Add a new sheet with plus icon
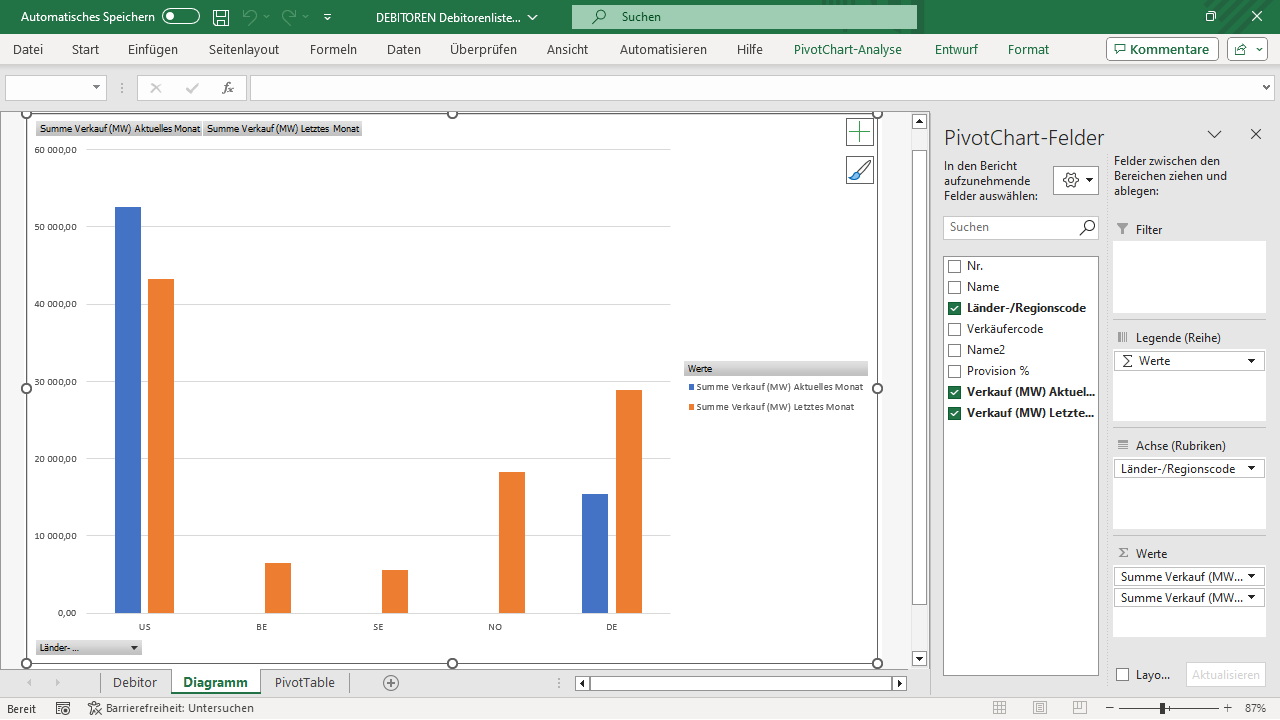This screenshot has height=720, width=1280. point(391,683)
